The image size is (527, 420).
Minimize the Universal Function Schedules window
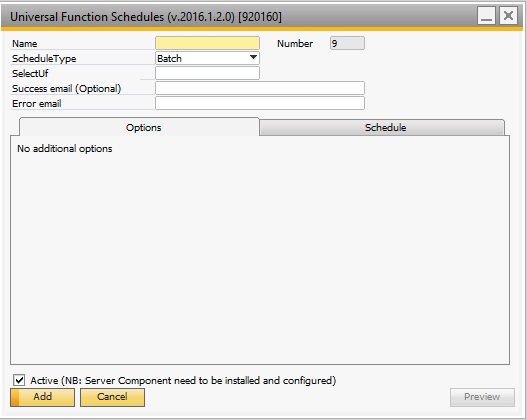486,16
